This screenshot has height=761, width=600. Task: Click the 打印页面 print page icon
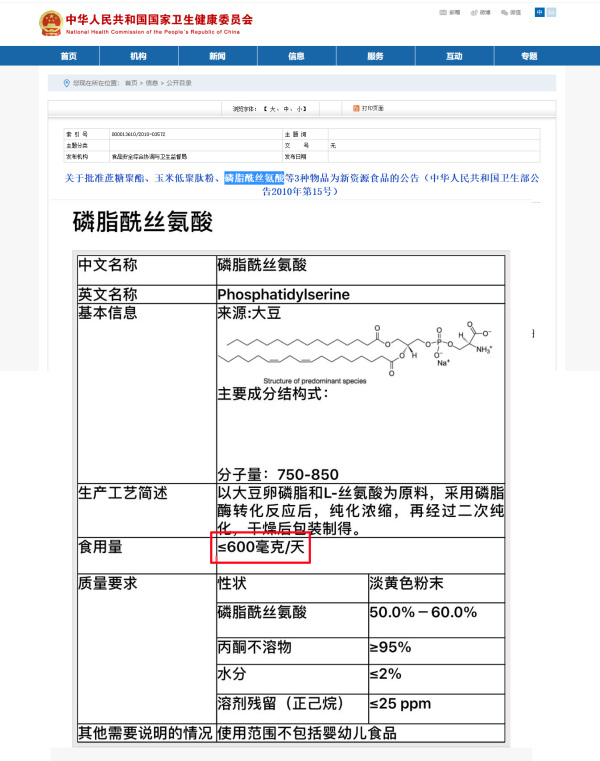(355, 107)
